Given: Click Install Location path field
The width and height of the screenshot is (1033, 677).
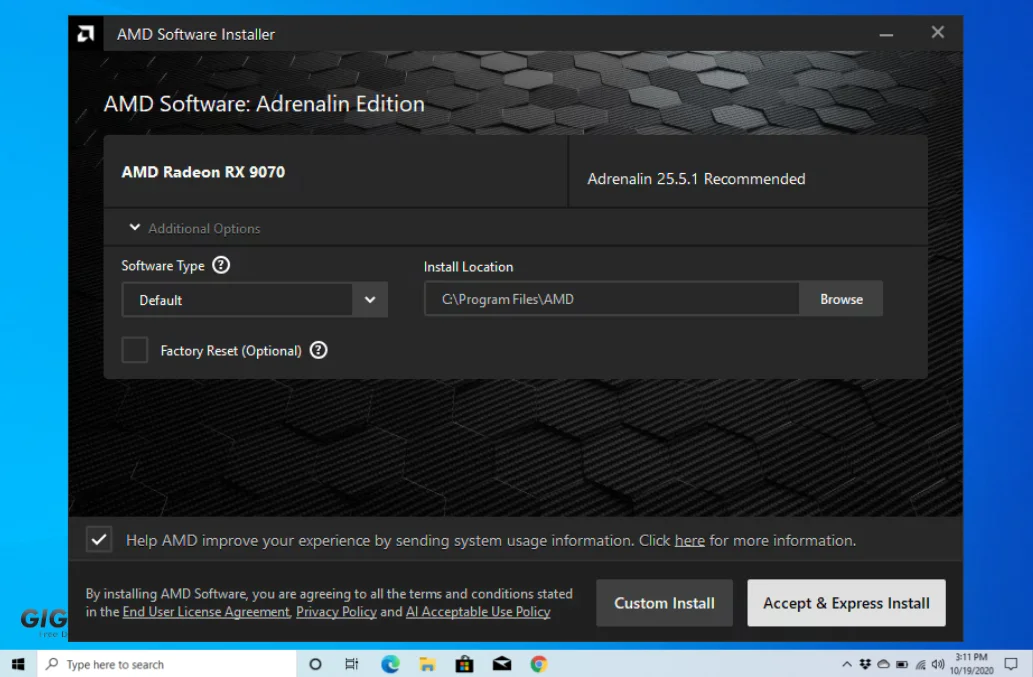Looking at the screenshot, I should pyautogui.click(x=612, y=299).
